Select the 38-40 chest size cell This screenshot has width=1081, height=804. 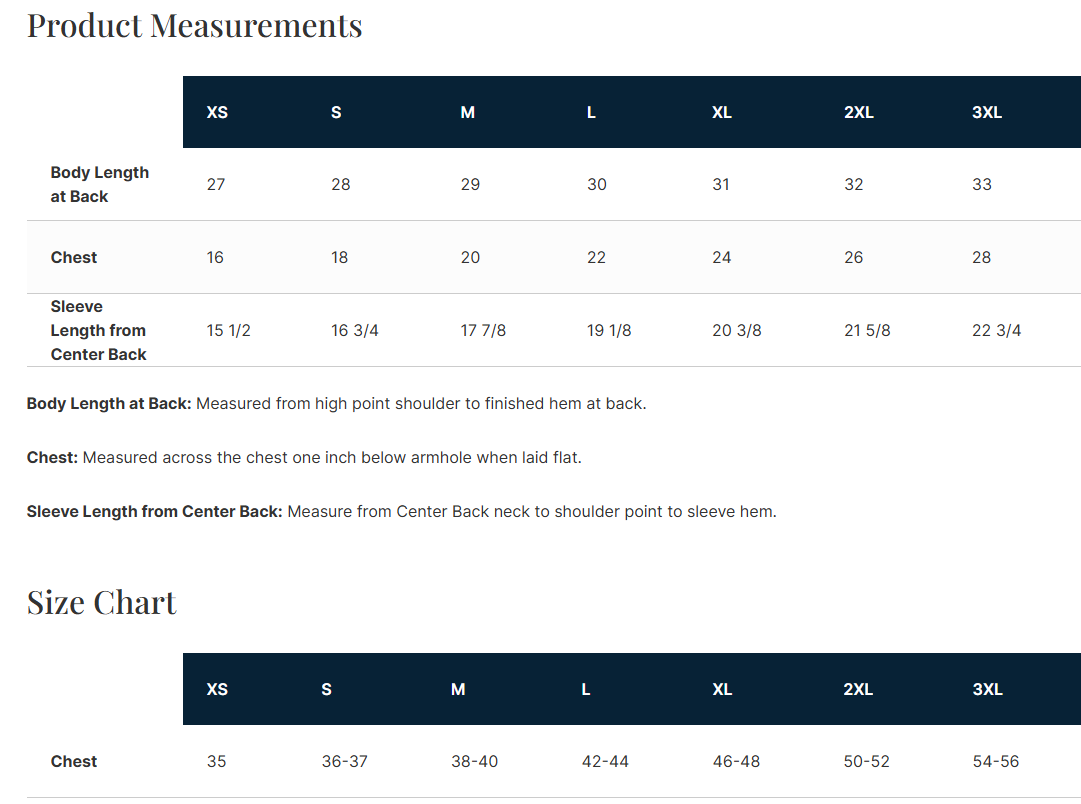click(x=474, y=761)
